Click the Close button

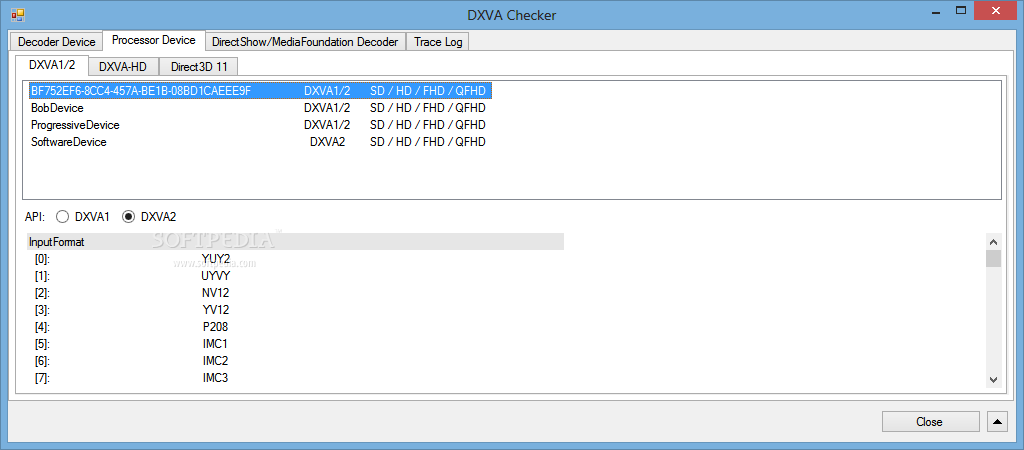click(x=930, y=422)
